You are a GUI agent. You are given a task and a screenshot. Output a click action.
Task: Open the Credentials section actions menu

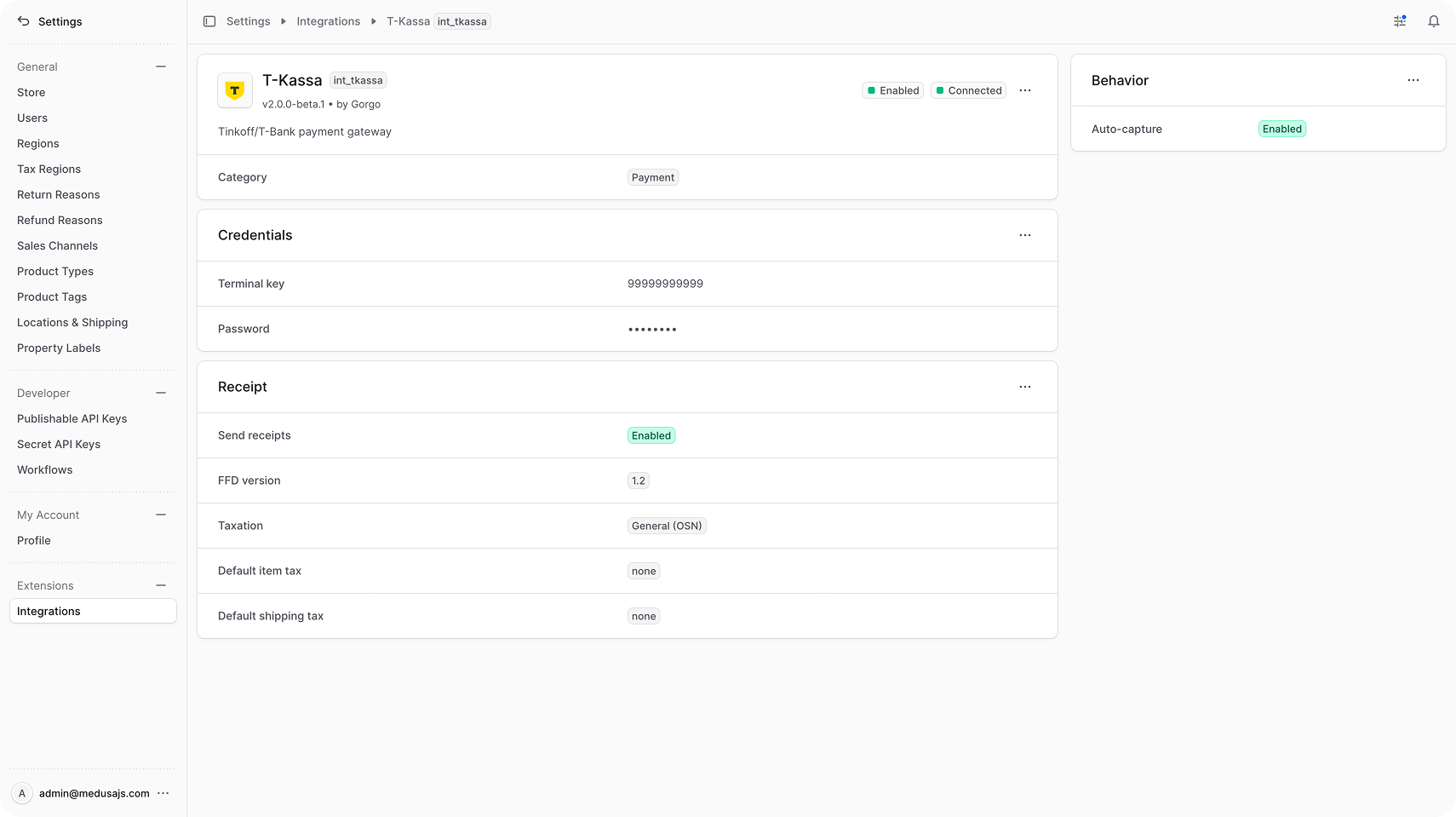tap(1025, 235)
